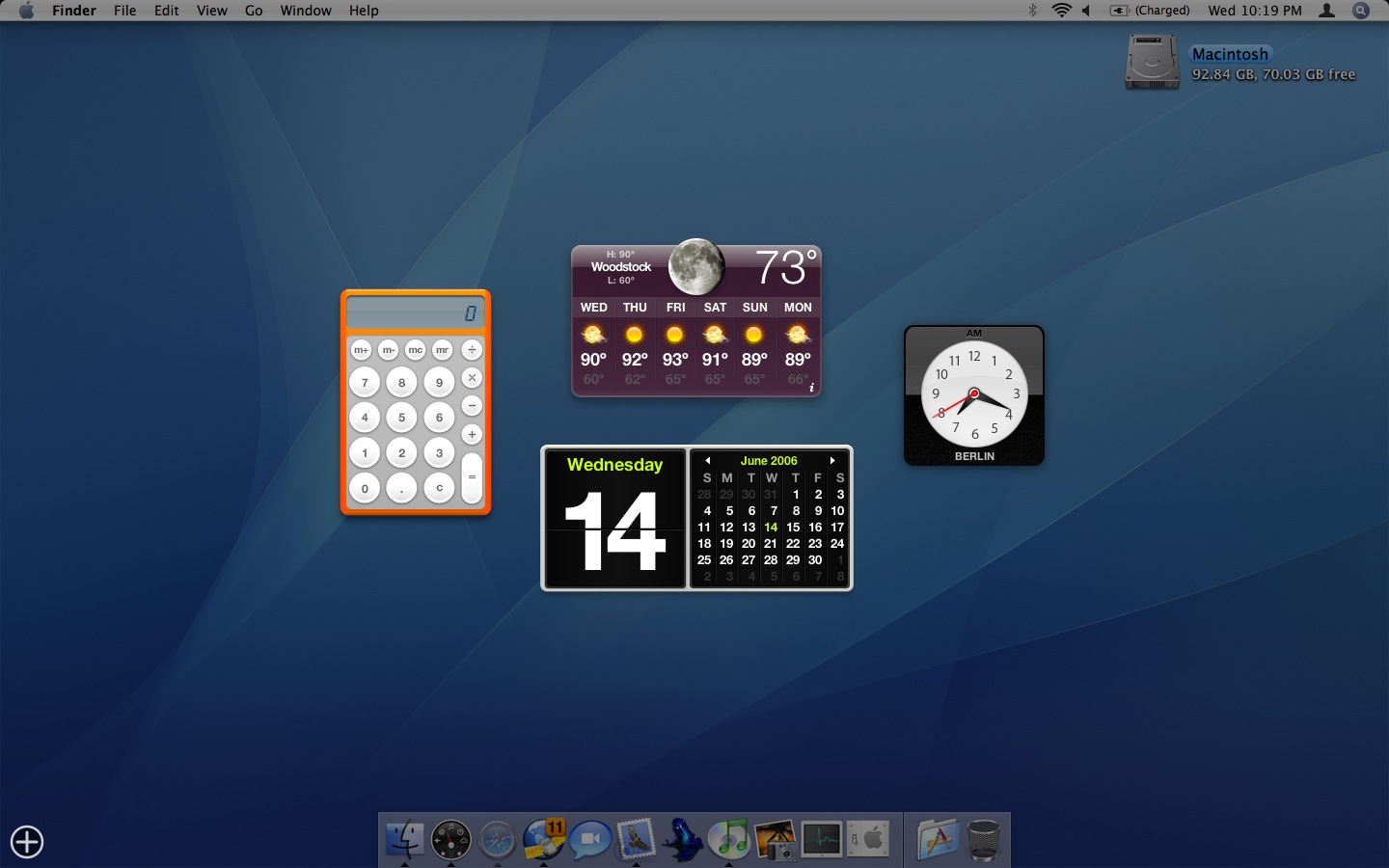The image size is (1389, 868).
Task: Click calculator divide button
Action: (x=472, y=350)
